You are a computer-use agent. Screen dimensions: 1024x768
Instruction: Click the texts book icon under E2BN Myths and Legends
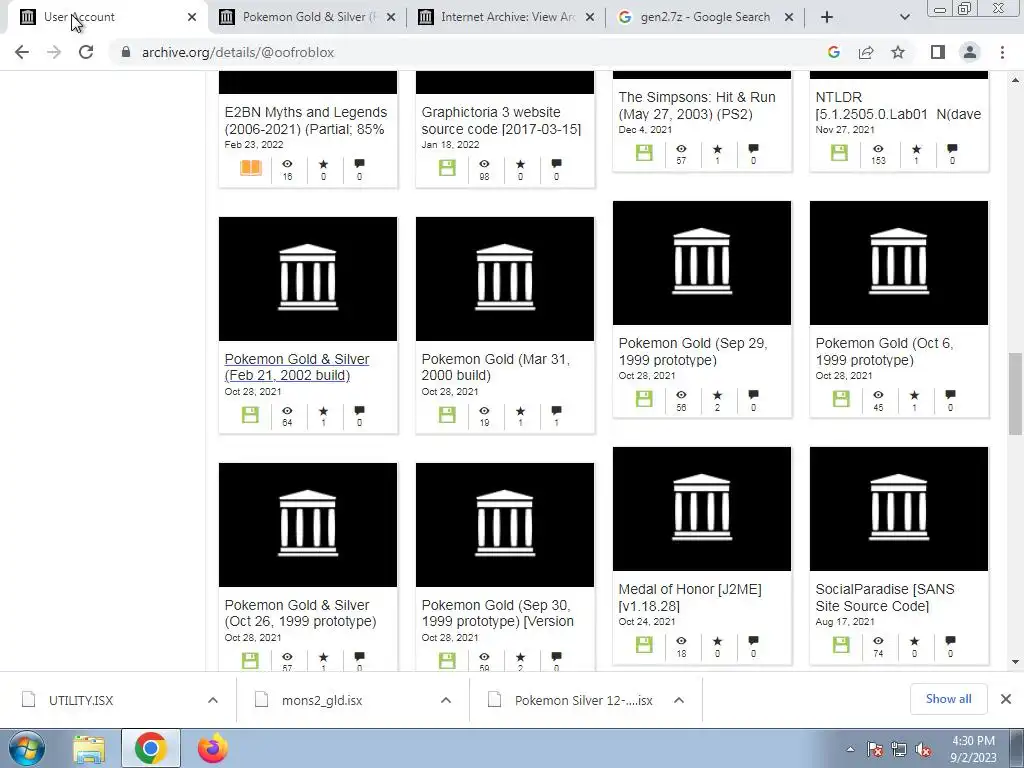point(251,168)
